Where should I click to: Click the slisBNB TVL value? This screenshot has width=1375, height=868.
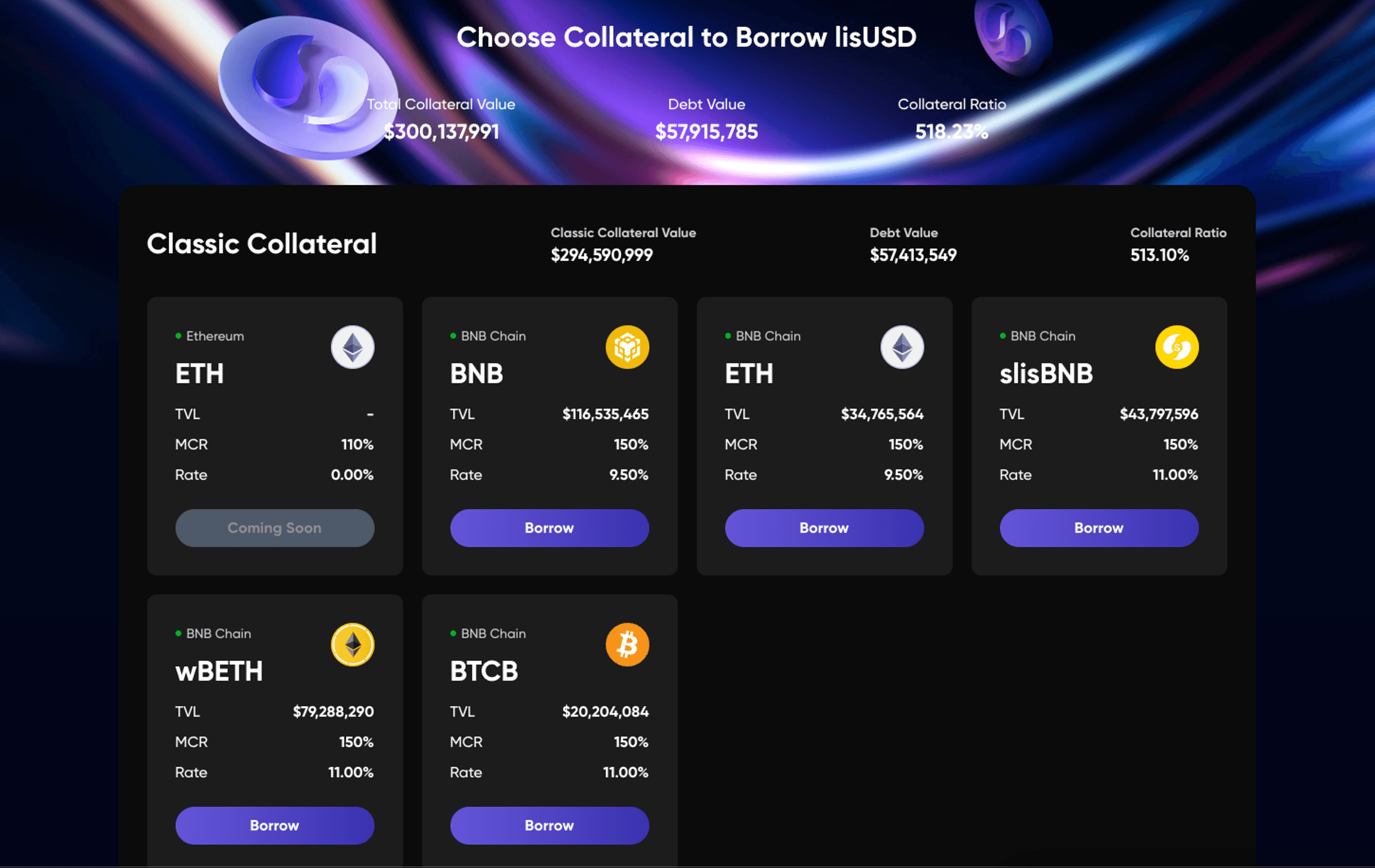coord(1158,414)
